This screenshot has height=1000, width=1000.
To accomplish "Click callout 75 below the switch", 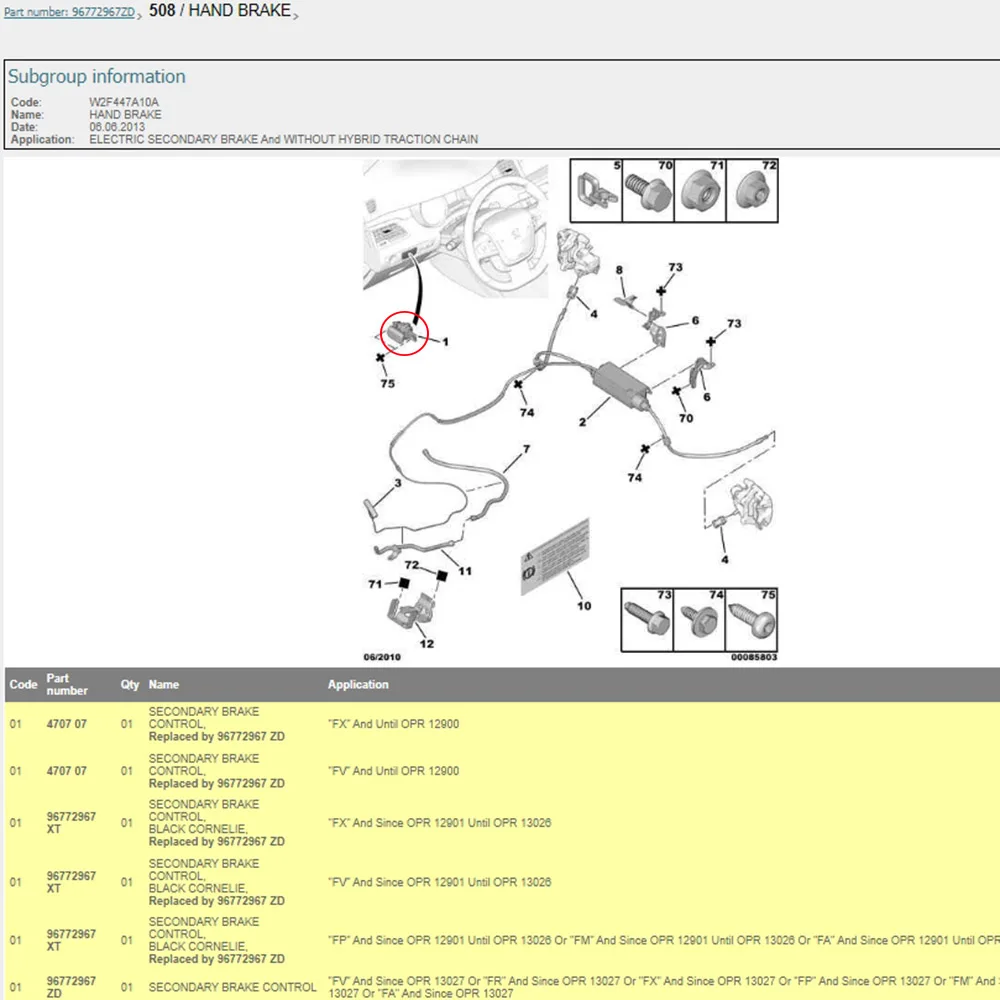I will (388, 383).
